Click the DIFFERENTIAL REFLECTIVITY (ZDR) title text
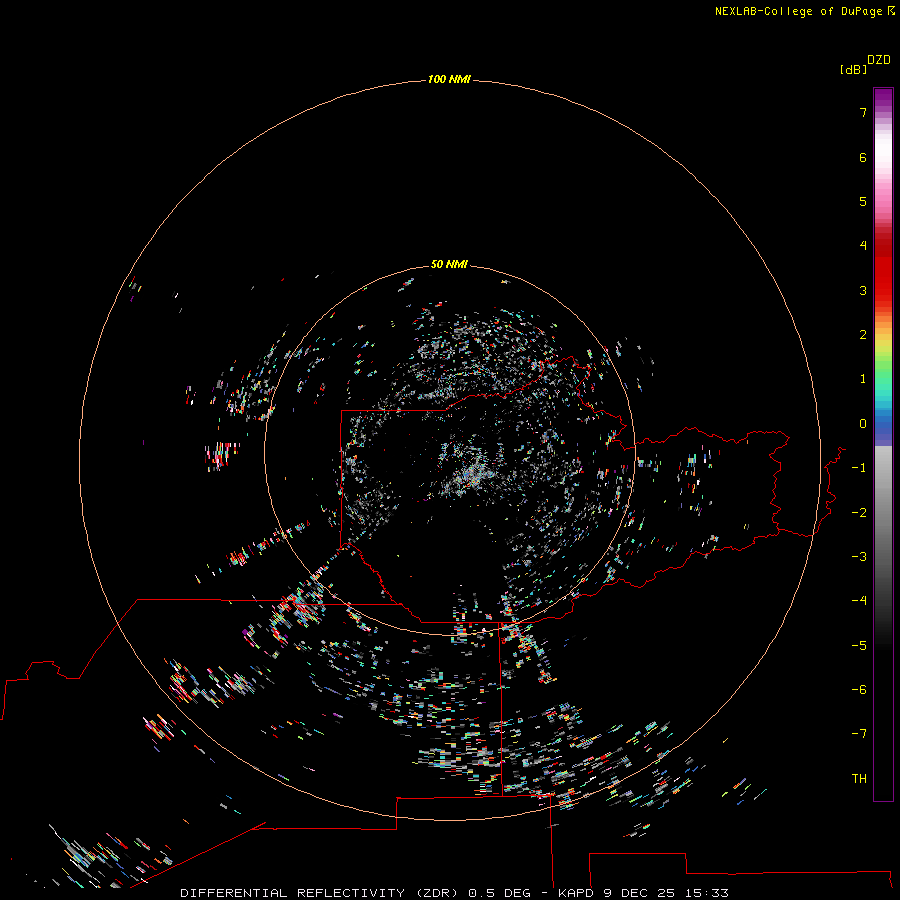Image resolution: width=900 pixels, height=900 pixels. (x=319, y=893)
